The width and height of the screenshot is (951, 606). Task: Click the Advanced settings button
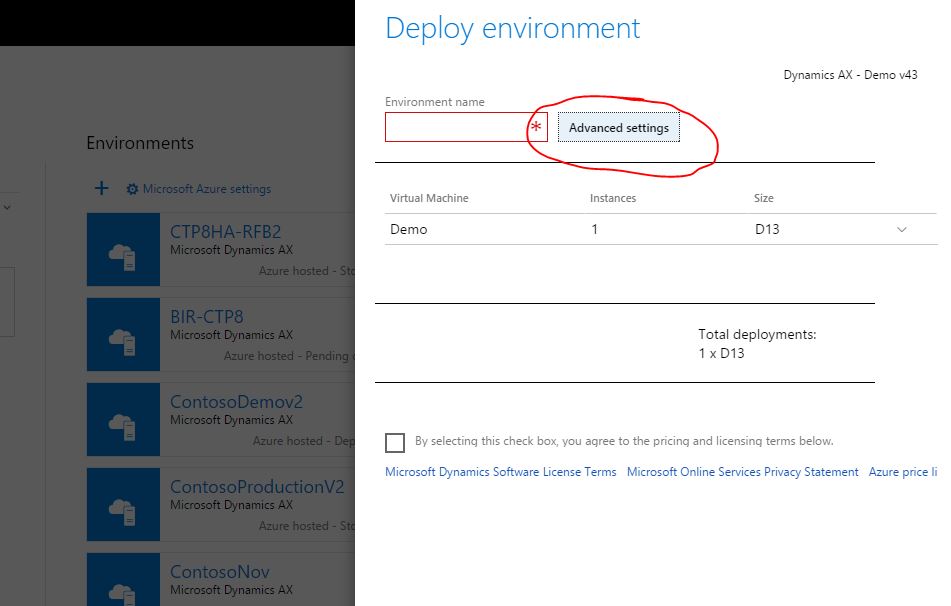(619, 127)
